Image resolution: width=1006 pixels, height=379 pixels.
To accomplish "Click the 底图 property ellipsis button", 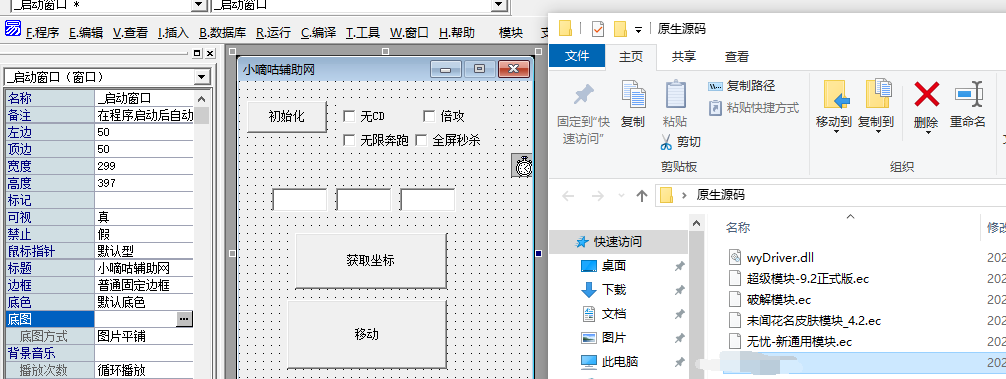I will coord(184,319).
